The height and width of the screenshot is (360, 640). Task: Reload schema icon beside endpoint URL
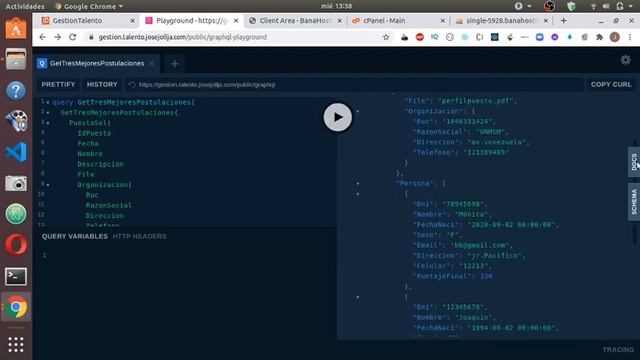[131, 85]
